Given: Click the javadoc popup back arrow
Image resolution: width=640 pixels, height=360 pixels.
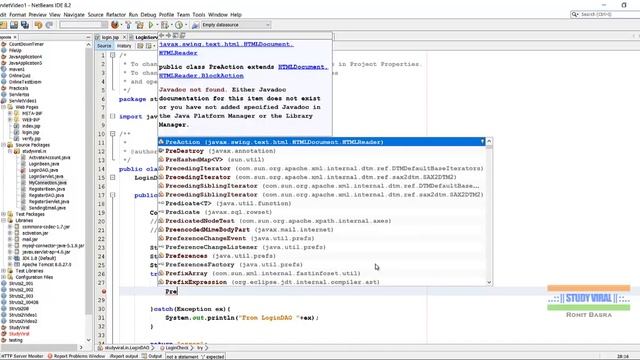Looking at the screenshot, I should tap(162, 36).
